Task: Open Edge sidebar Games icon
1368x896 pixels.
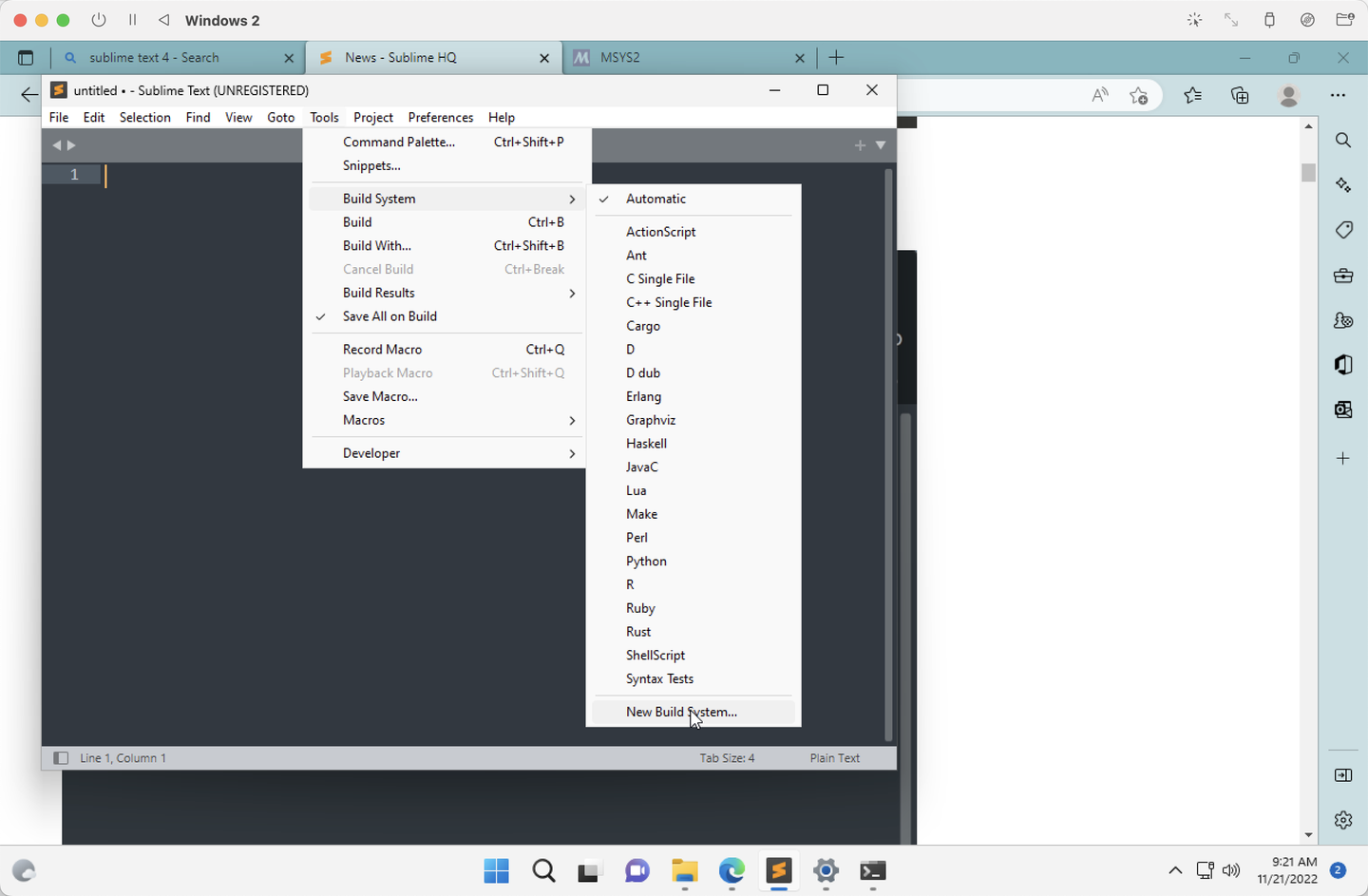Action: pos(1343,320)
